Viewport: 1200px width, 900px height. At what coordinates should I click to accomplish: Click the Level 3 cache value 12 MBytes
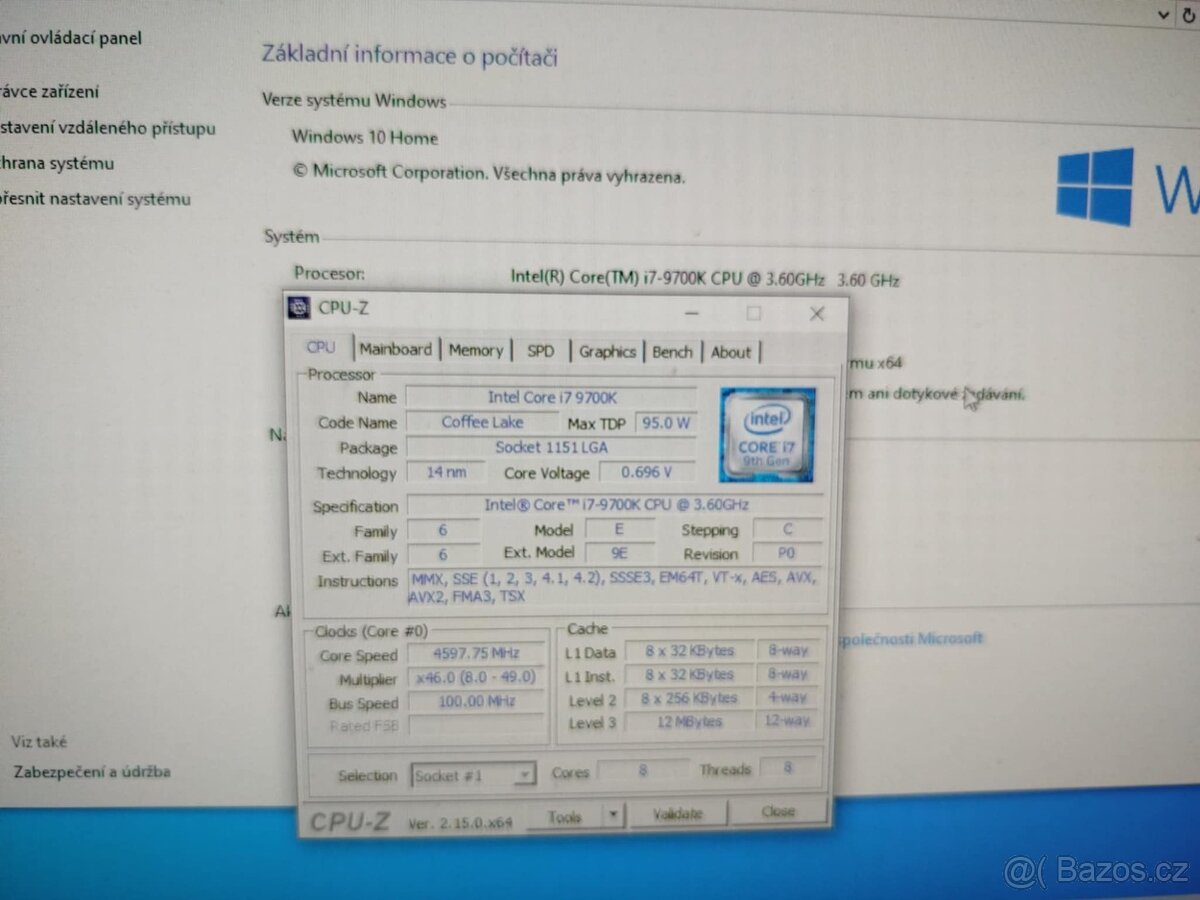tap(689, 721)
